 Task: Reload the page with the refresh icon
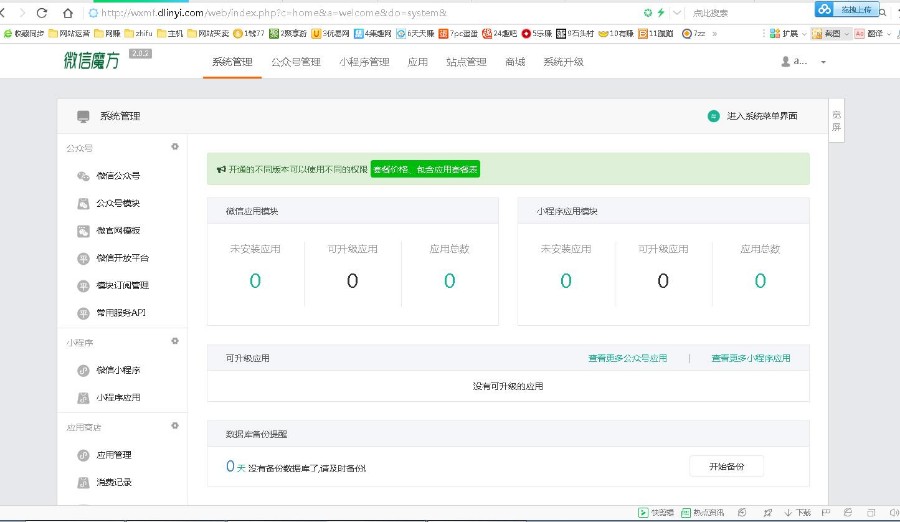pos(42,13)
